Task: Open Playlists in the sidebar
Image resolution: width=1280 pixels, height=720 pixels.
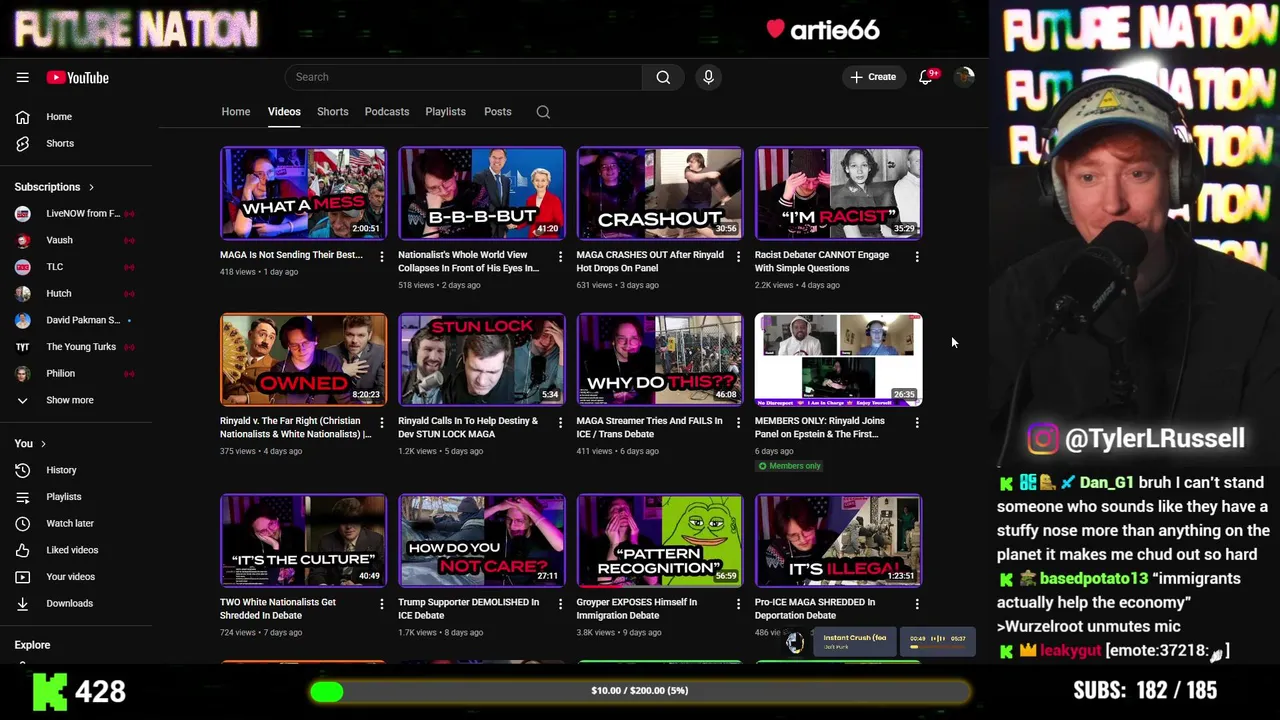Action: pos(76,497)
